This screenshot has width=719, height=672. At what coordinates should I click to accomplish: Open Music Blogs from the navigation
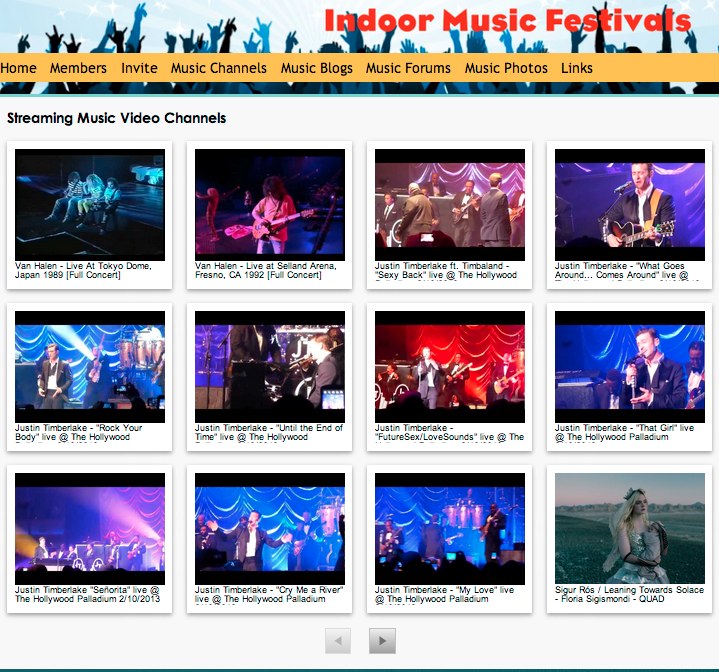pyautogui.click(x=316, y=68)
